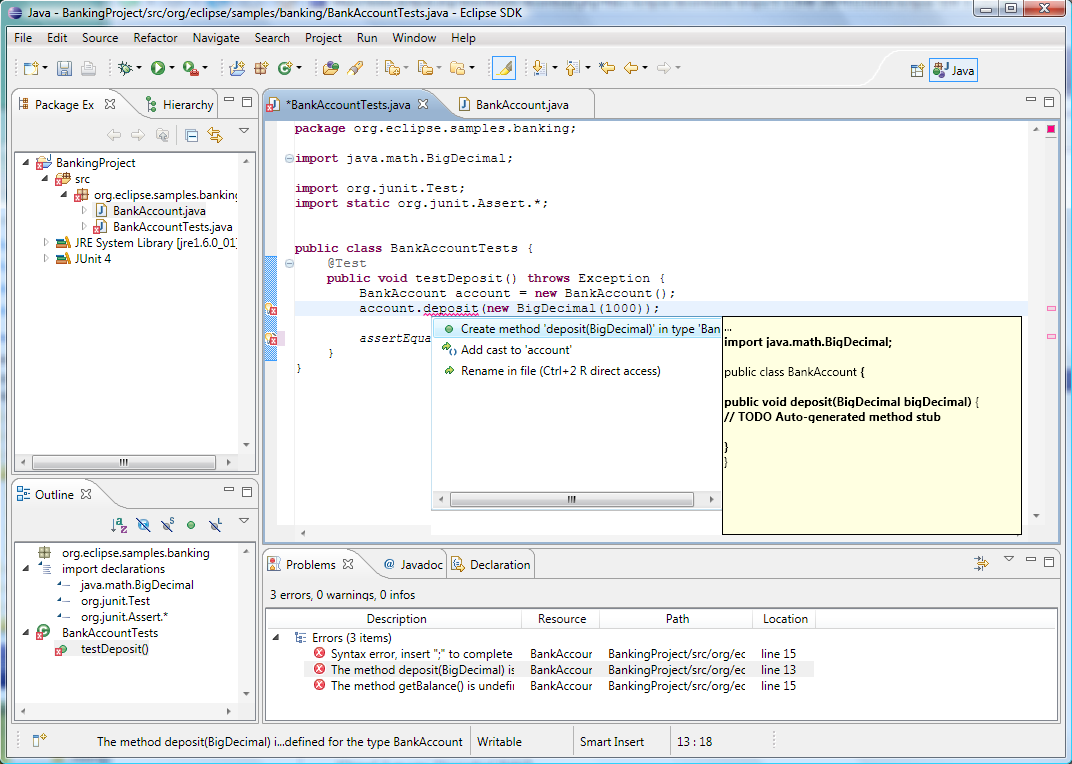
Task: Click the Save icon in the toolbar
Action: pyautogui.click(x=64, y=68)
